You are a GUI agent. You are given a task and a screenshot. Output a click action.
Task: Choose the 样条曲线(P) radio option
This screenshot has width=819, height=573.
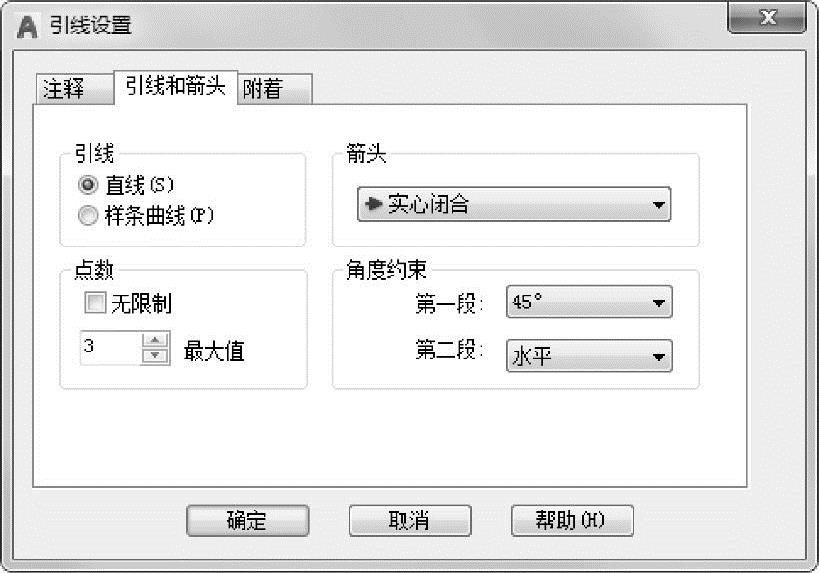click(x=87, y=215)
